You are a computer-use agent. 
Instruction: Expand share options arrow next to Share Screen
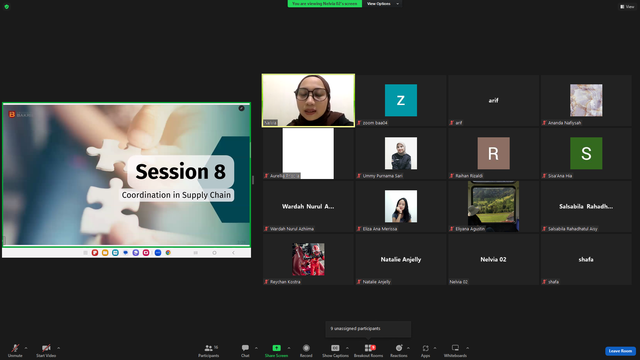click(289, 348)
